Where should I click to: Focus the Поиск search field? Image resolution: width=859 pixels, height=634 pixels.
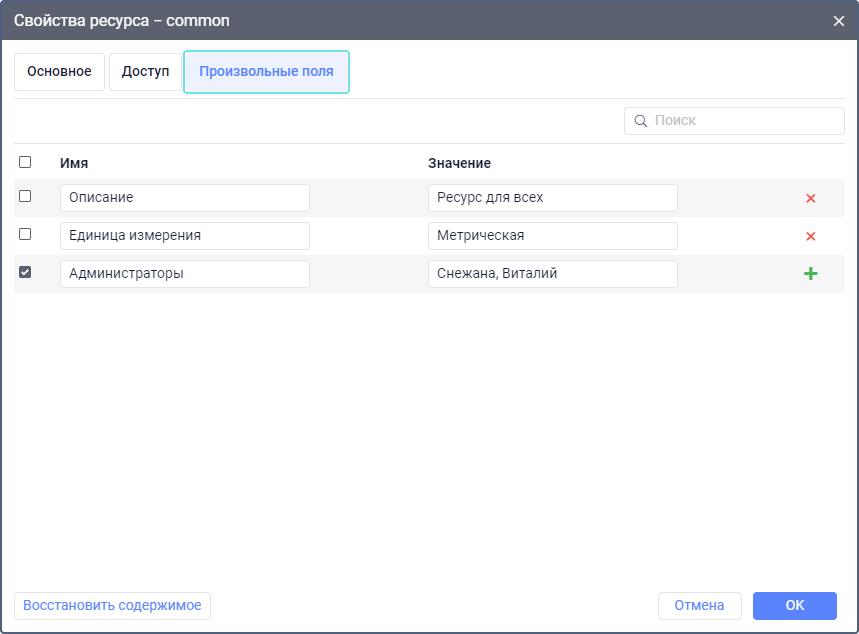pos(745,121)
